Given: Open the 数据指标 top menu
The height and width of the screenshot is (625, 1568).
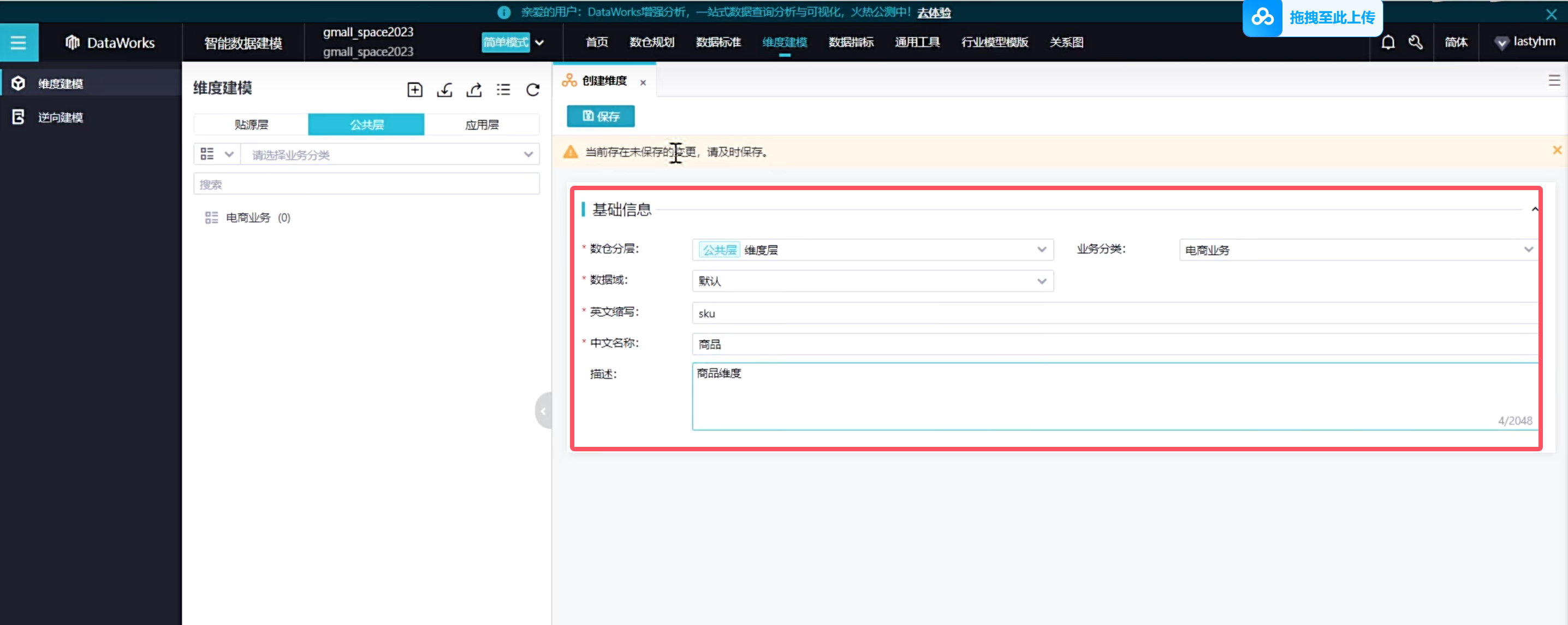Looking at the screenshot, I should pyautogui.click(x=851, y=42).
